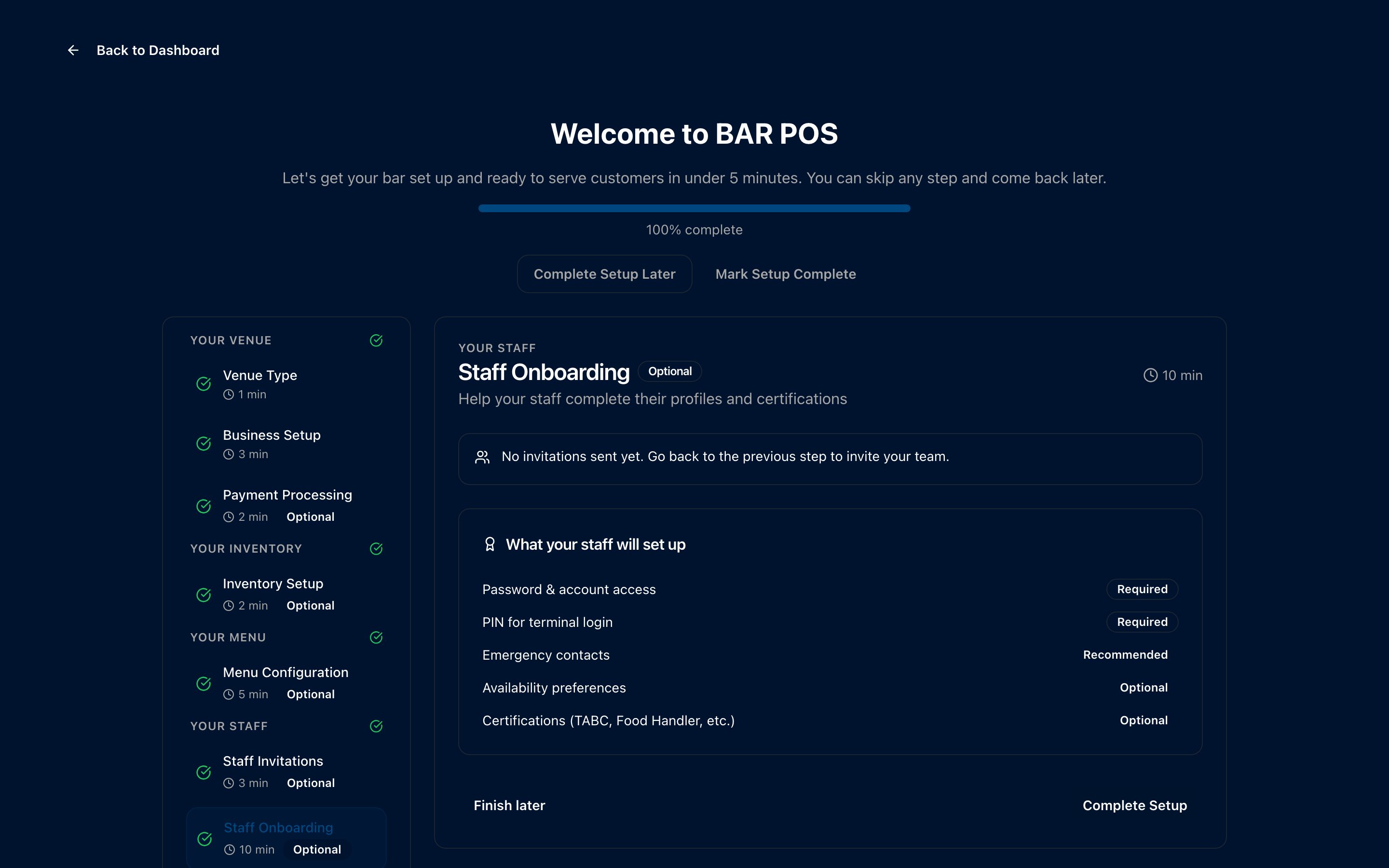Select the Staff Onboarding sidebar step
The width and height of the screenshot is (1389, 868).
[x=286, y=838]
